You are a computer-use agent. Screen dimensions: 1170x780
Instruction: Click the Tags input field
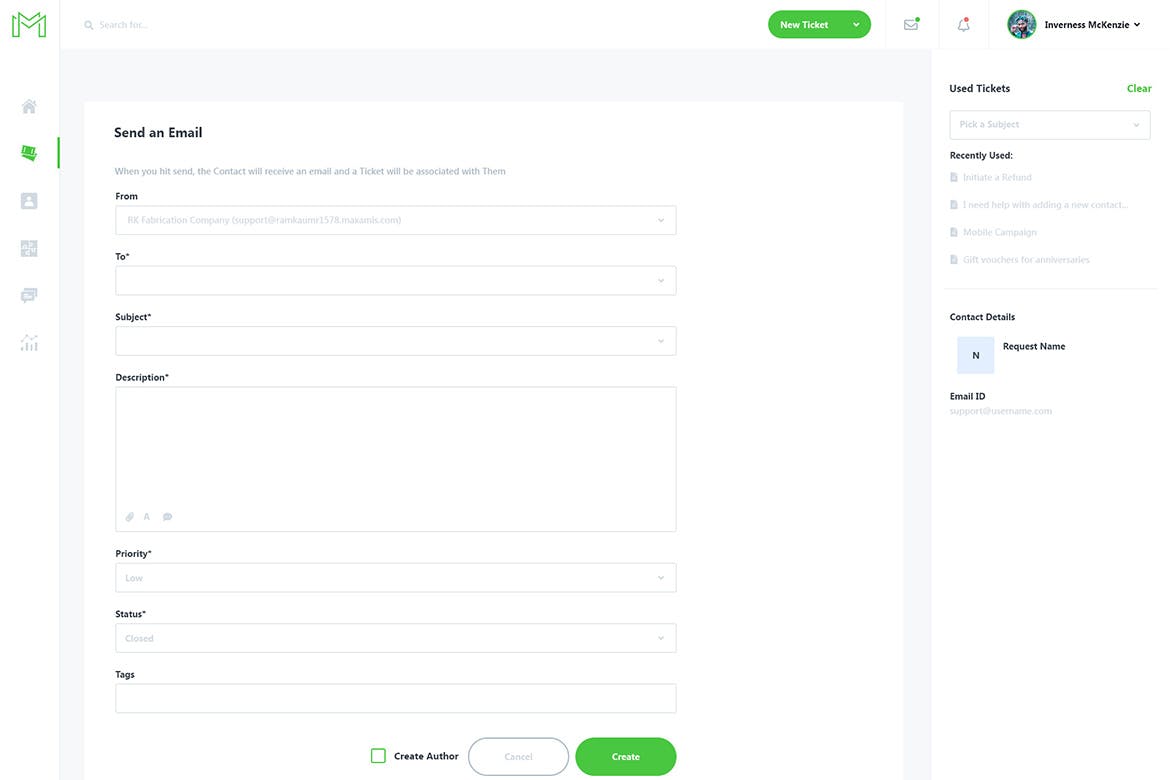[395, 698]
